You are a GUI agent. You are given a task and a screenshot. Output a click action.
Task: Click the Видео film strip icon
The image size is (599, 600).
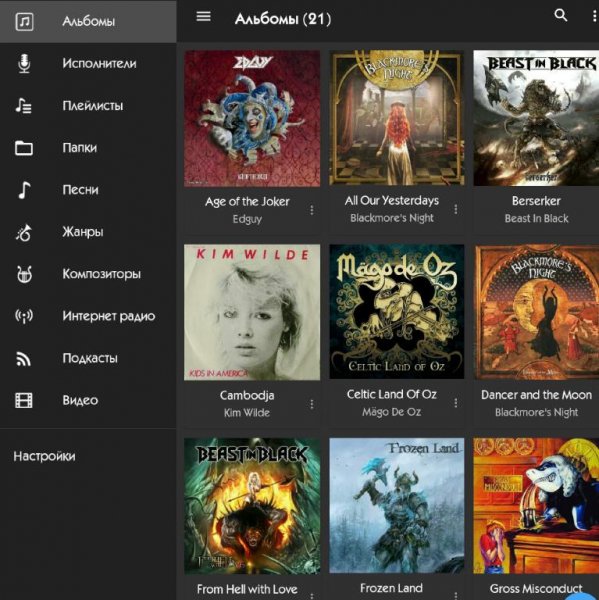coord(24,401)
